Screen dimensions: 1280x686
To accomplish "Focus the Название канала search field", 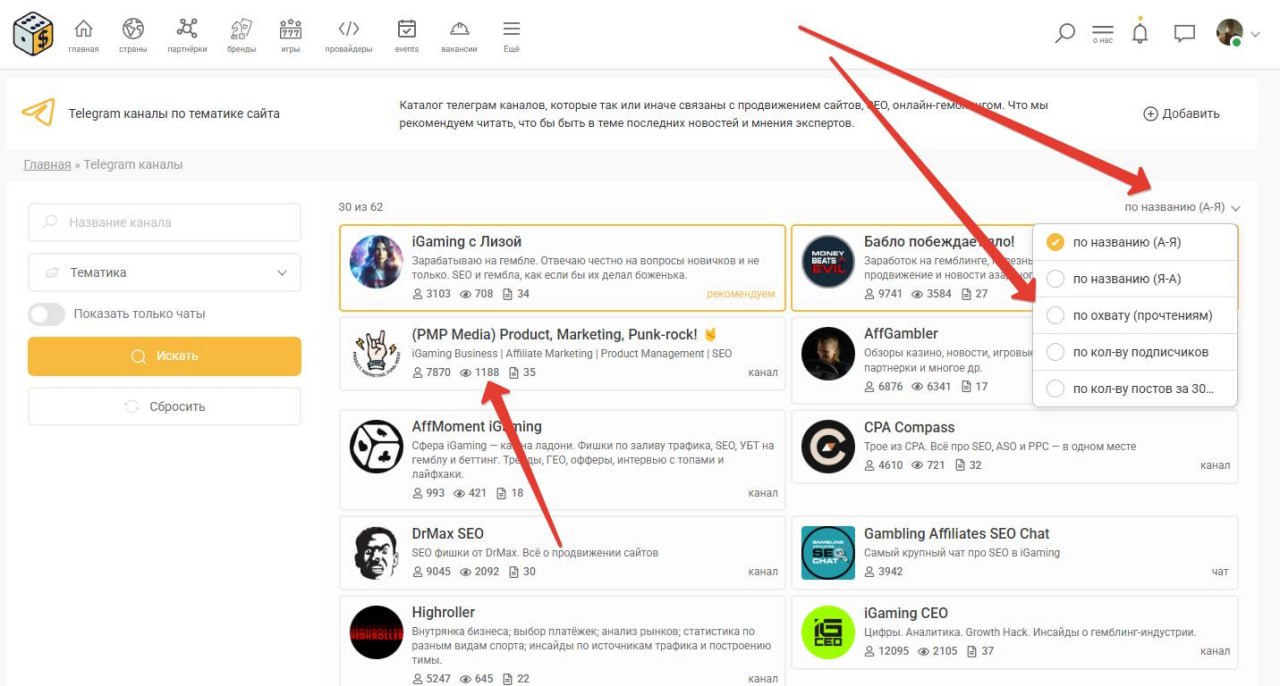I will [164, 222].
